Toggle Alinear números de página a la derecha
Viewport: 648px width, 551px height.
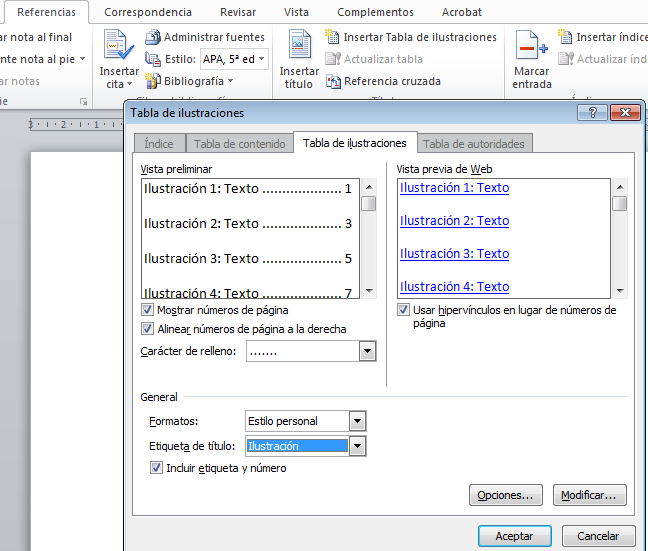[147, 329]
